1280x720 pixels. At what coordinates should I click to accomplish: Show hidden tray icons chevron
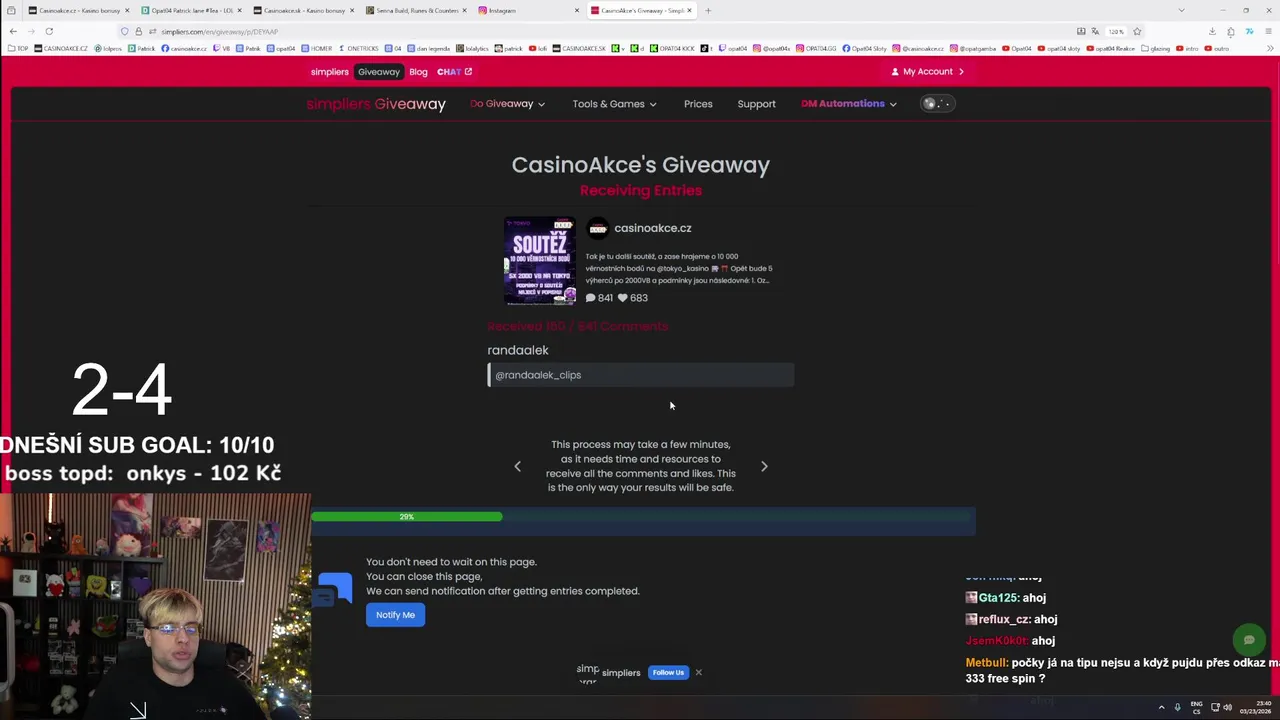click(x=1161, y=707)
